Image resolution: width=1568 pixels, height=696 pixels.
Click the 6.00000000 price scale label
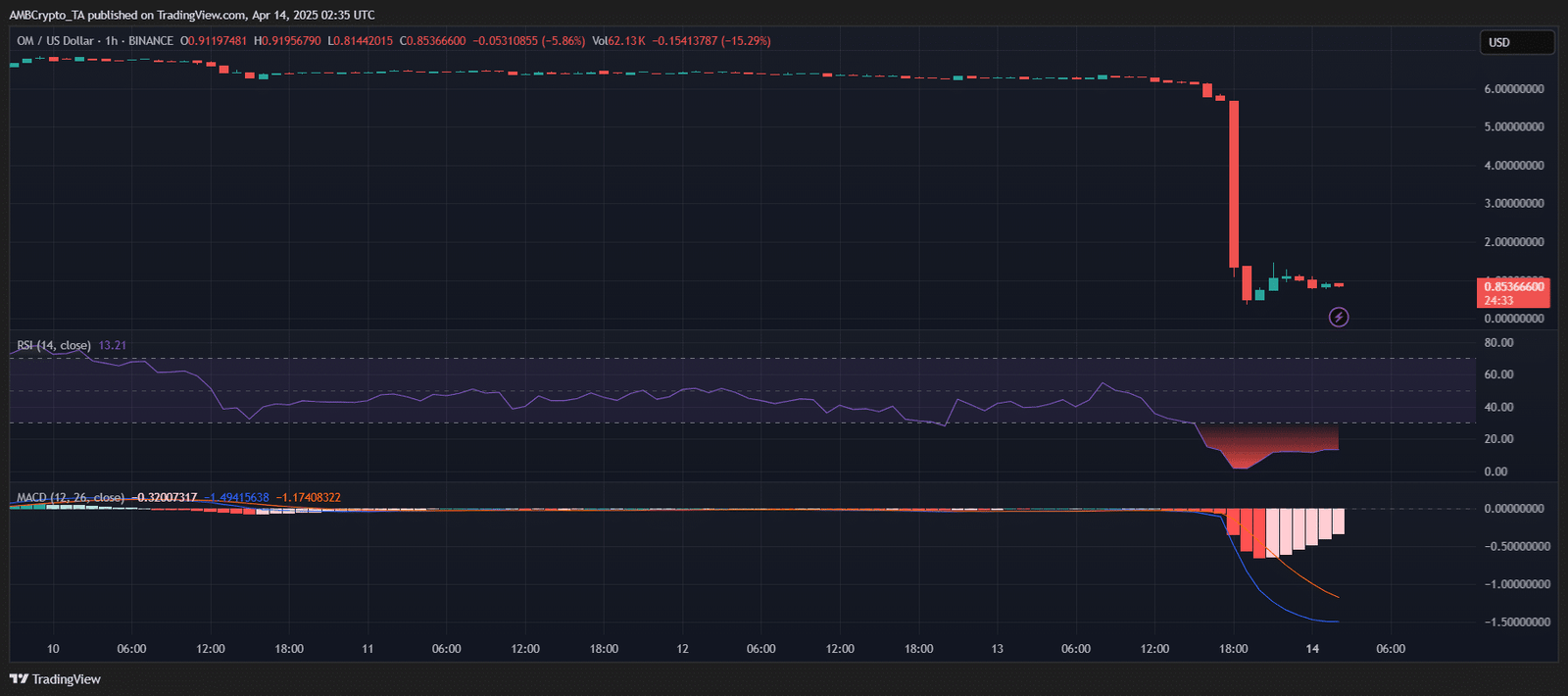(x=1513, y=89)
